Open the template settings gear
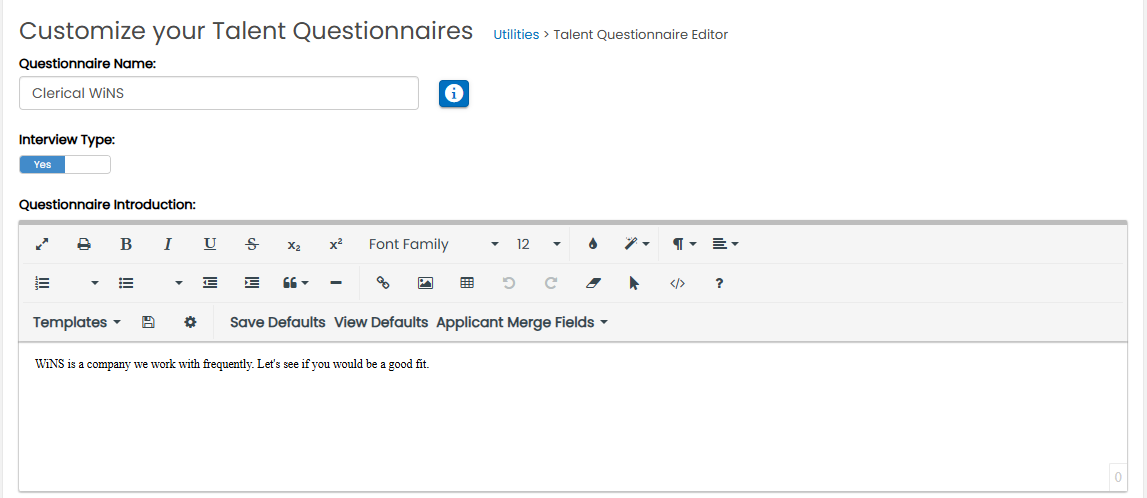The width and height of the screenshot is (1147, 498). 190,322
